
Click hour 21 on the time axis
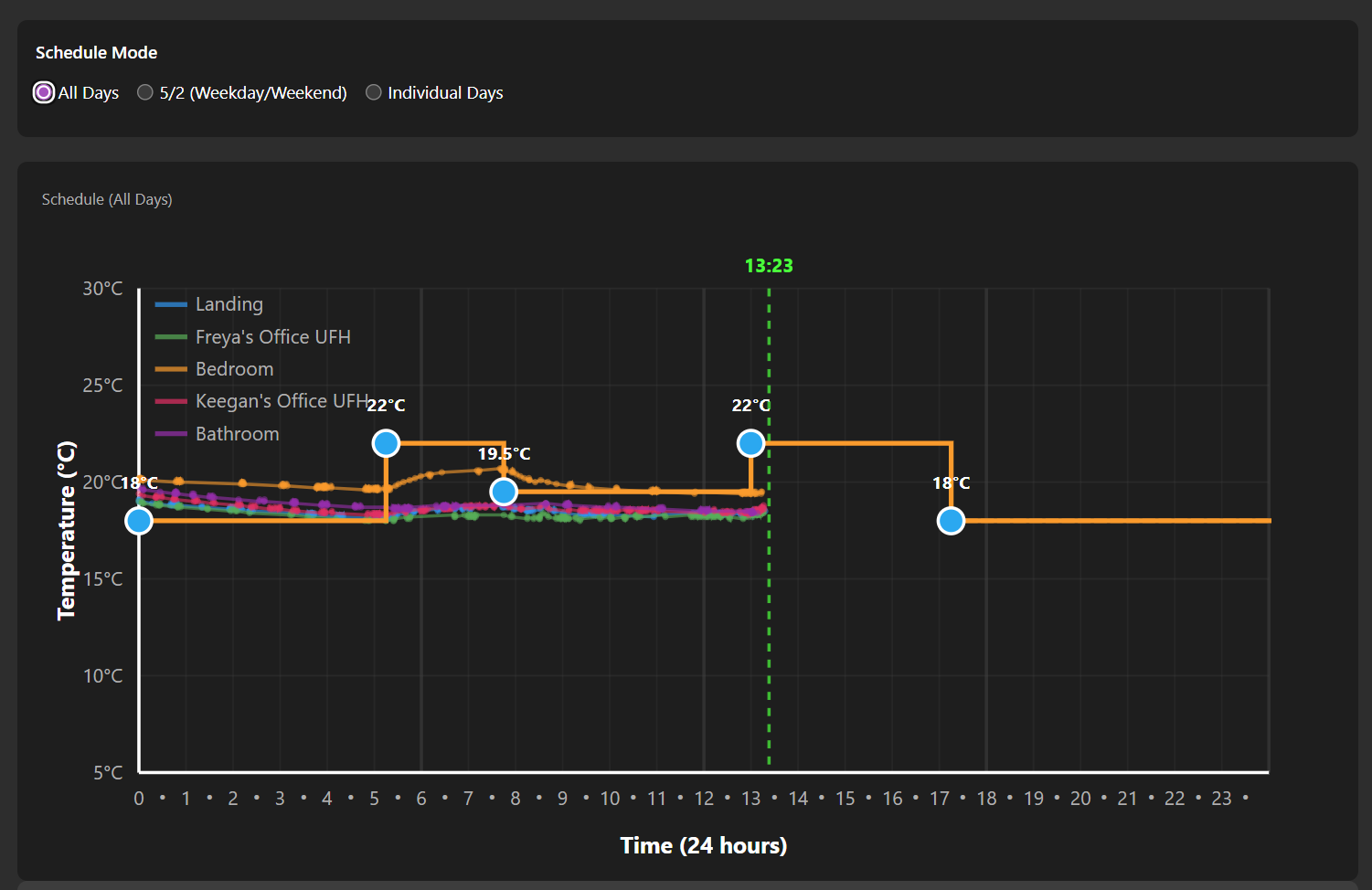(1128, 799)
